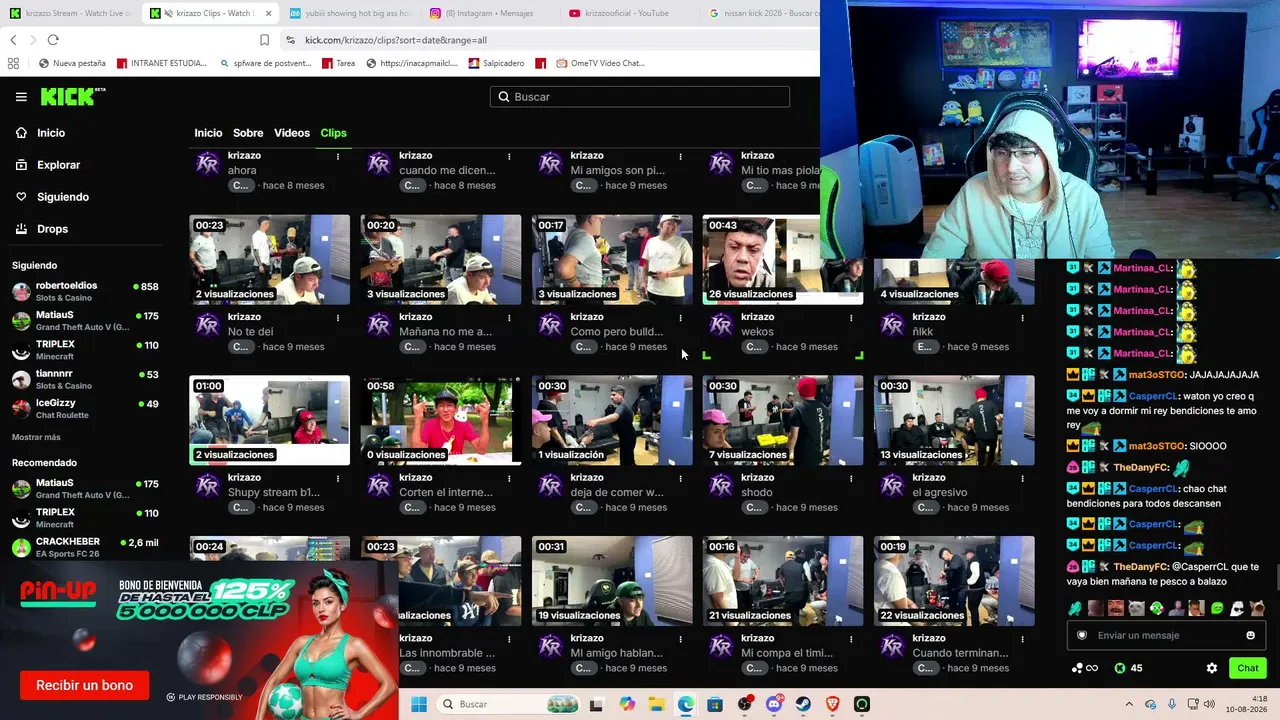
Task: Play the 01:00 'Shupy stream b1...' clip thumbnail
Action: pyautogui.click(x=270, y=420)
